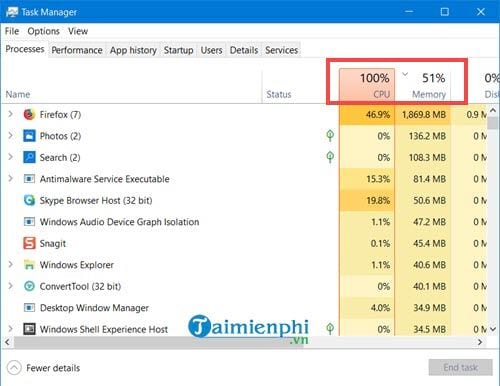Switch to the Startup tab
The image size is (500, 386).
[x=178, y=50]
